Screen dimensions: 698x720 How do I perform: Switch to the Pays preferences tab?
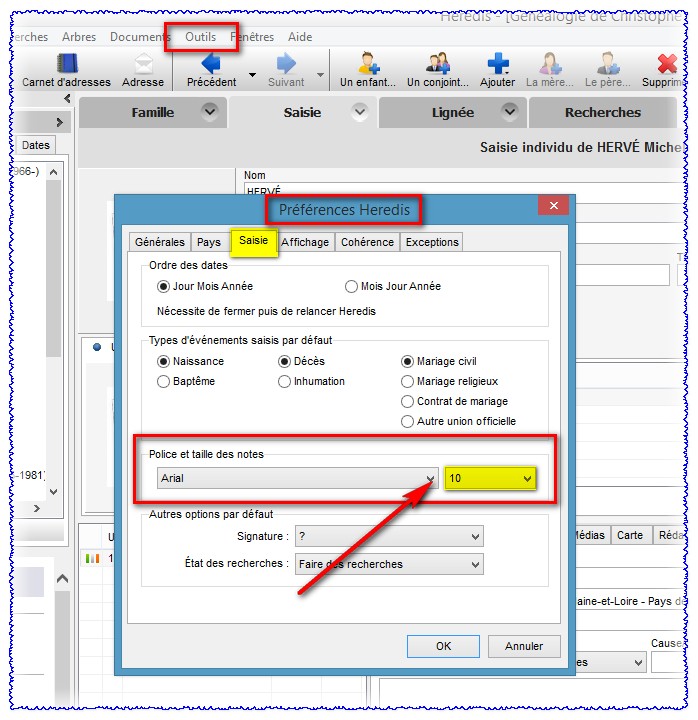pyautogui.click(x=209, y=242)
